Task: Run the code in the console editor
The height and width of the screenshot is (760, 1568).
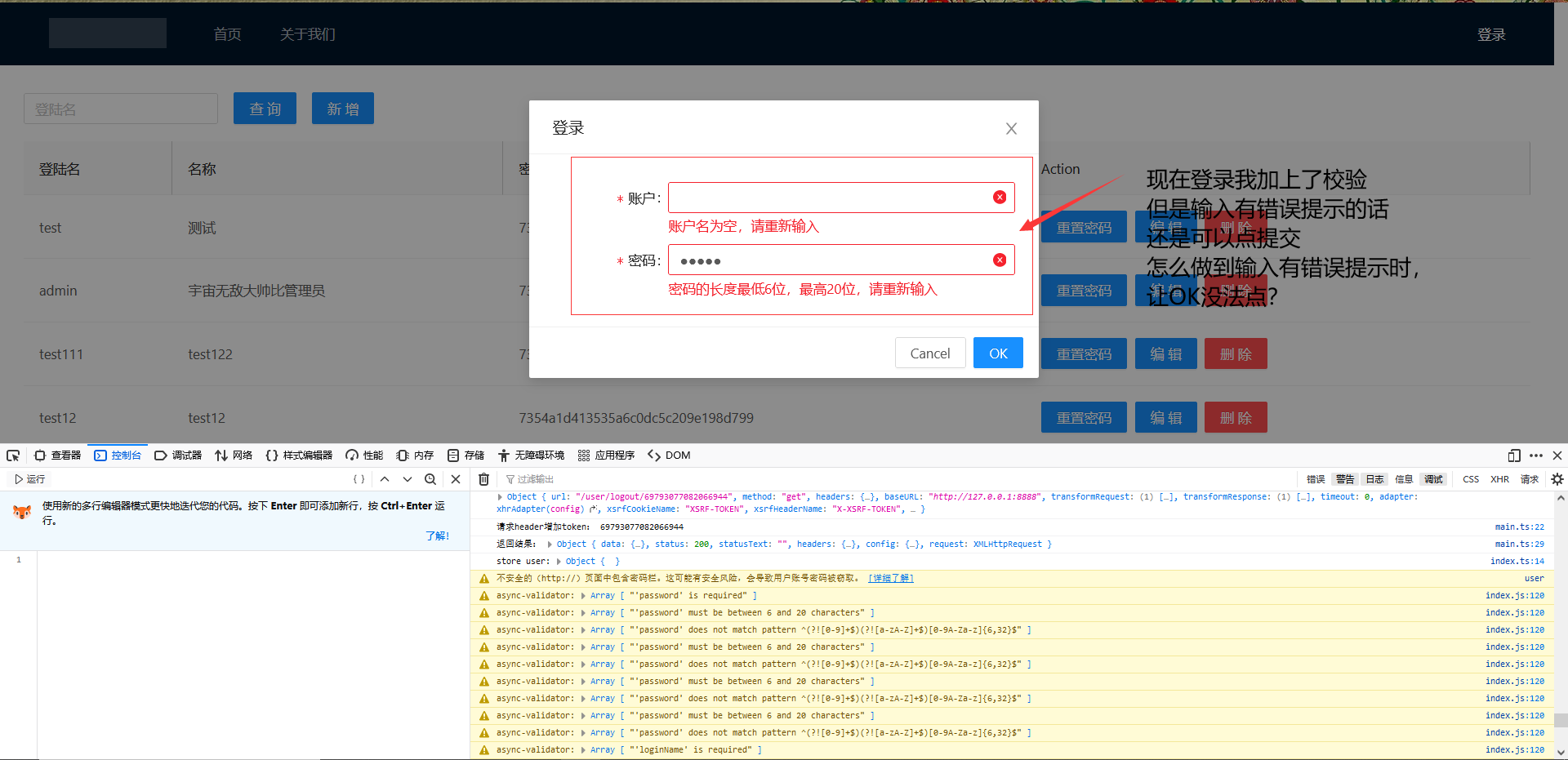Action: coord(29,479)
